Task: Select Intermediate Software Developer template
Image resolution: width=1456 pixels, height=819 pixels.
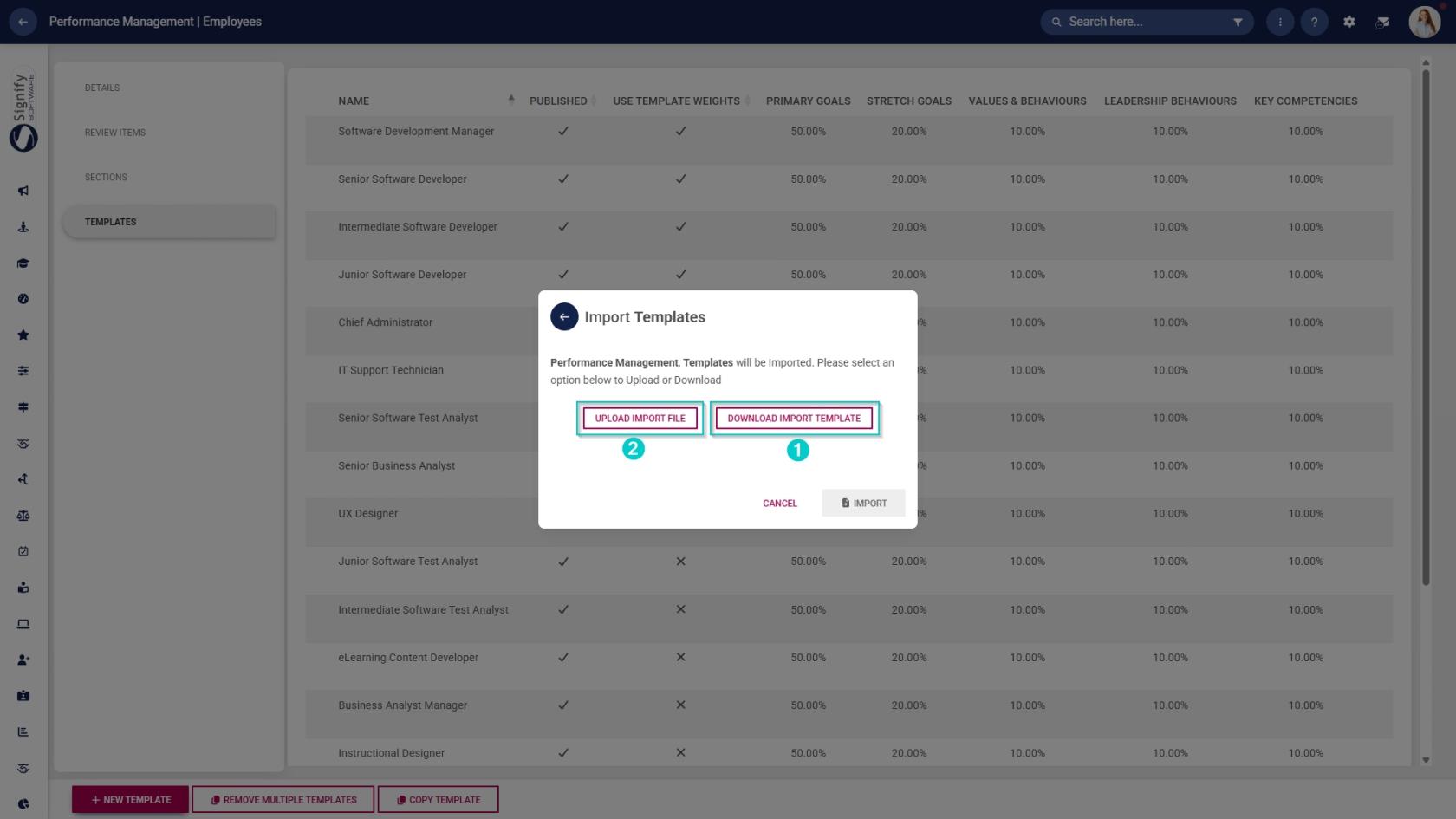Action: coord(418,227)
